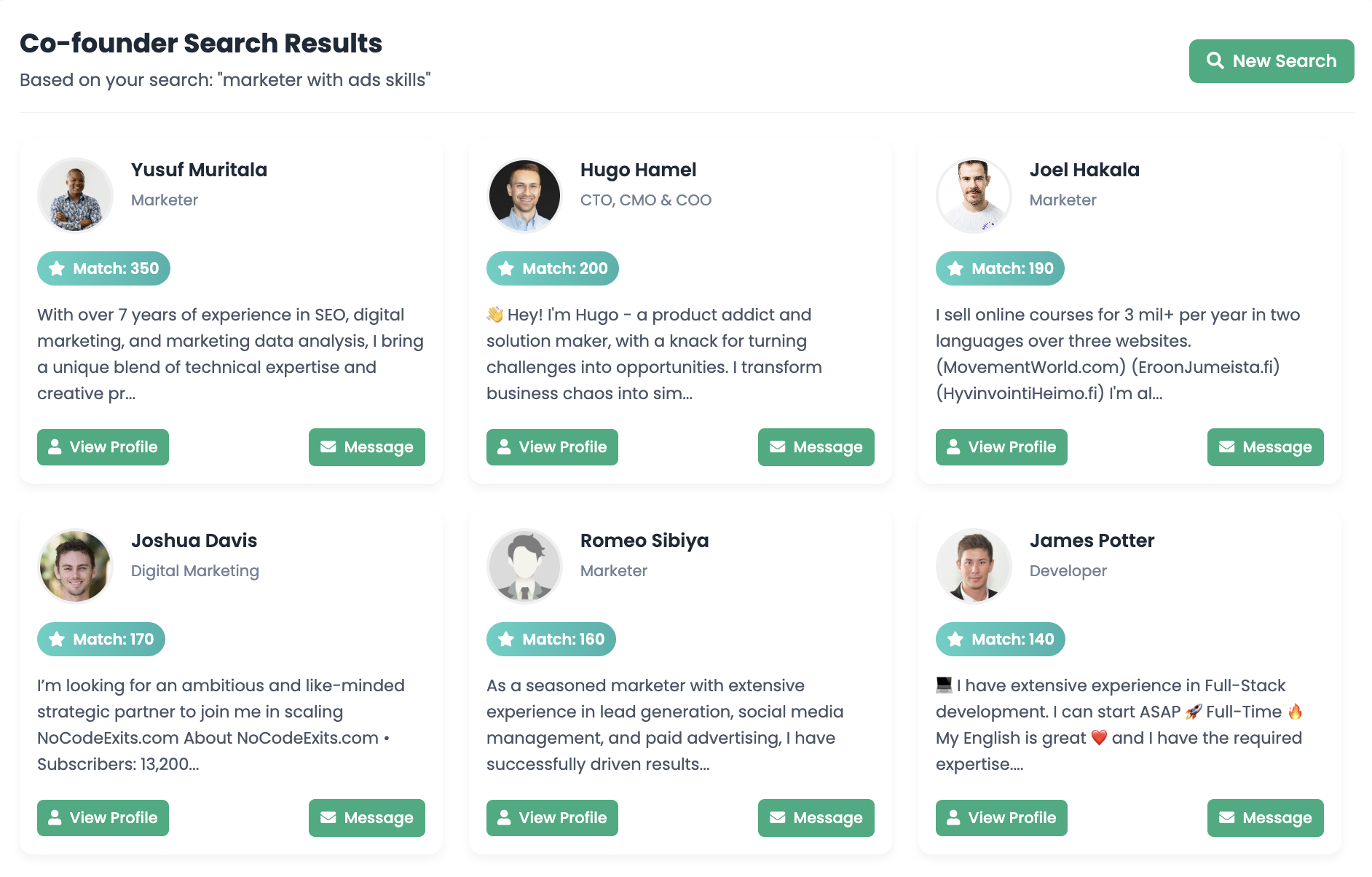
Task: Start a New Search
Action: coord(1271,61)
